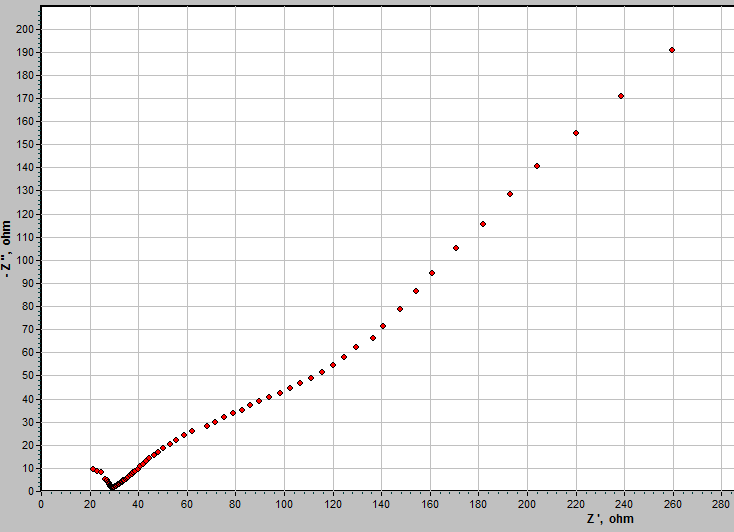
Task: Click the minimum data point near Z' 29 ohm
Action: 112,488
